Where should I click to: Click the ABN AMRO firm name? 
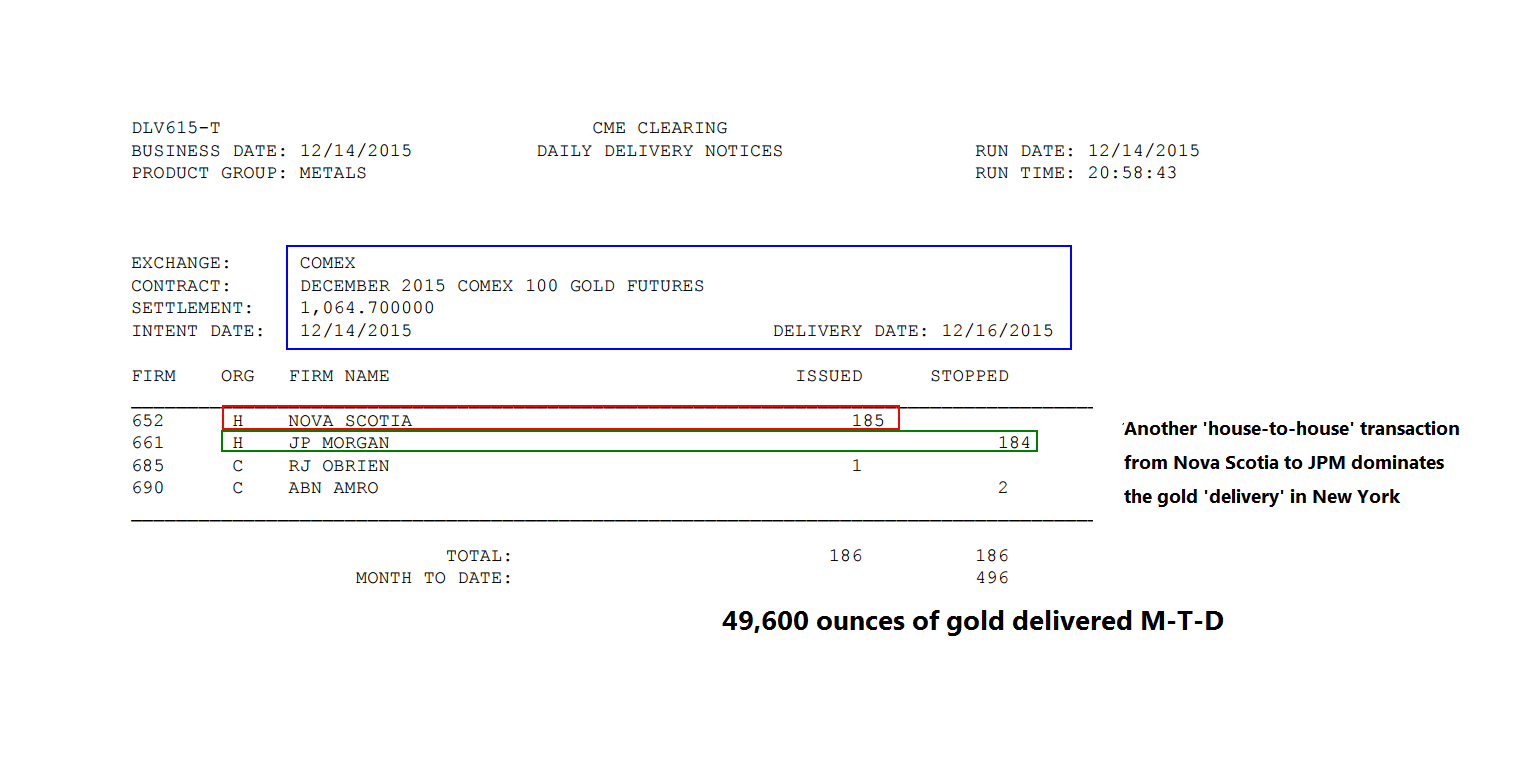pyautogui.click(x=333, y=488)
